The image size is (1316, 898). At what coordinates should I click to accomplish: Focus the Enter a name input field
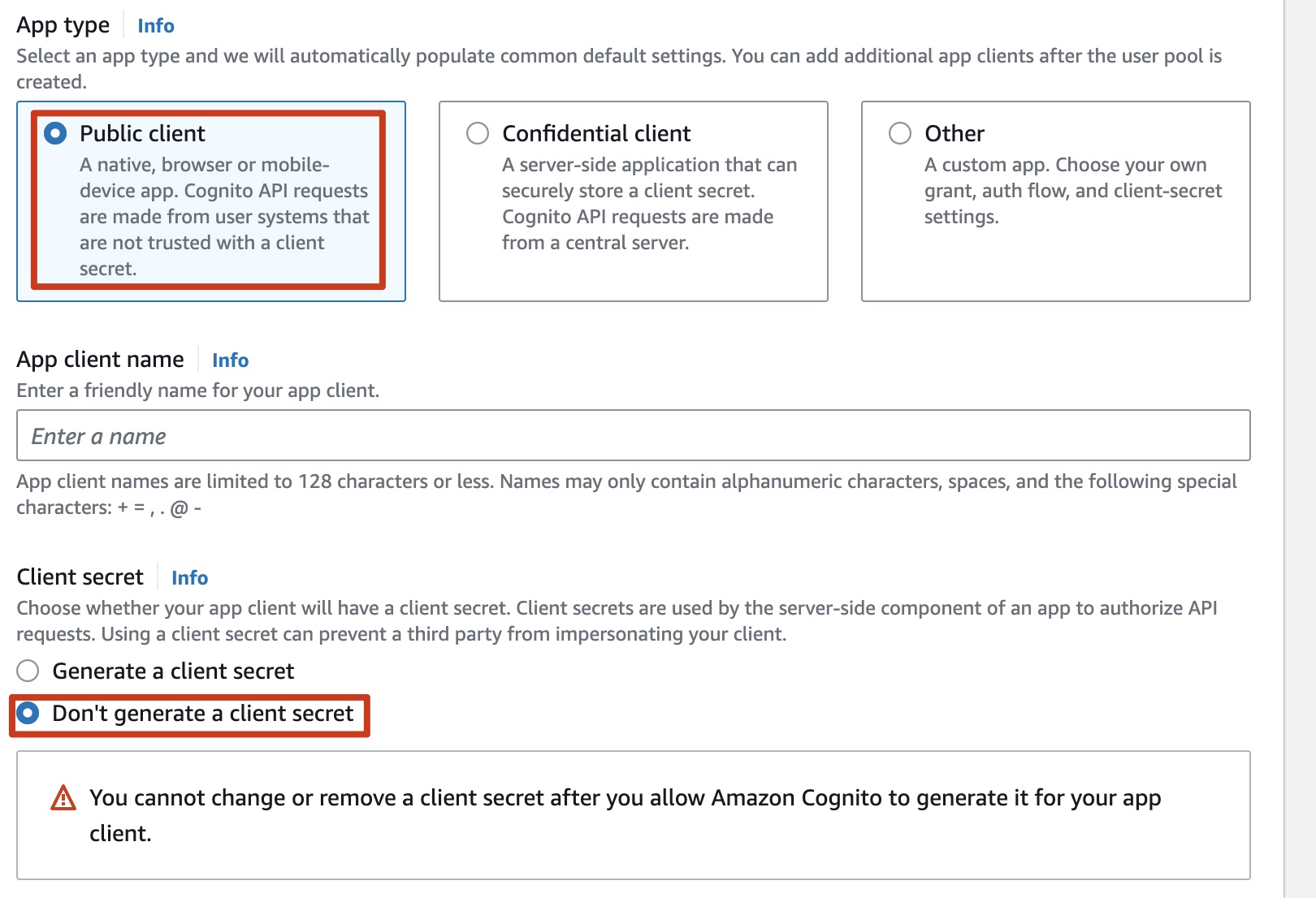[x=633, y=436]
